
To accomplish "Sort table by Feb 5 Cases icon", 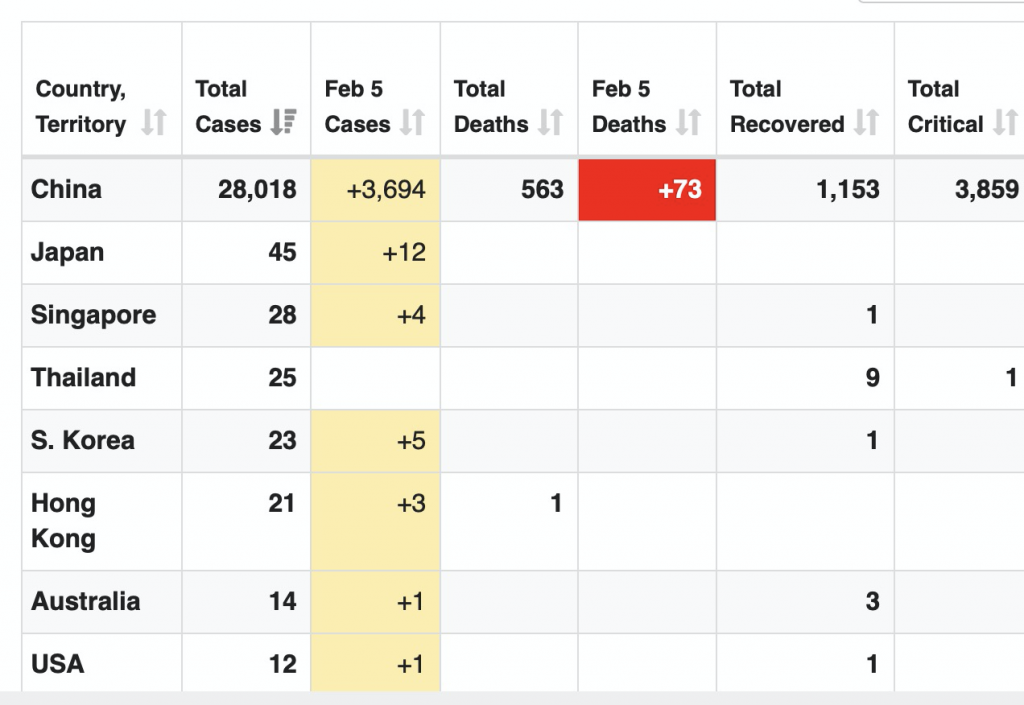I will (x=412, y=123).
